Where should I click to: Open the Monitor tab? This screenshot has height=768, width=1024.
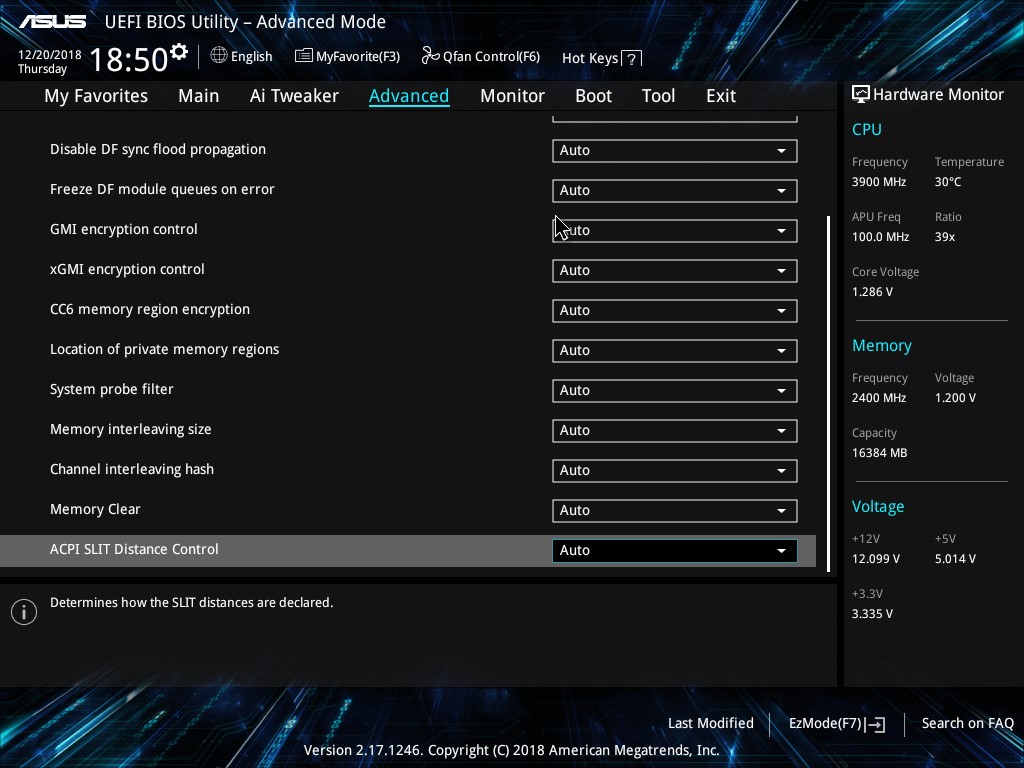(512, 96)
